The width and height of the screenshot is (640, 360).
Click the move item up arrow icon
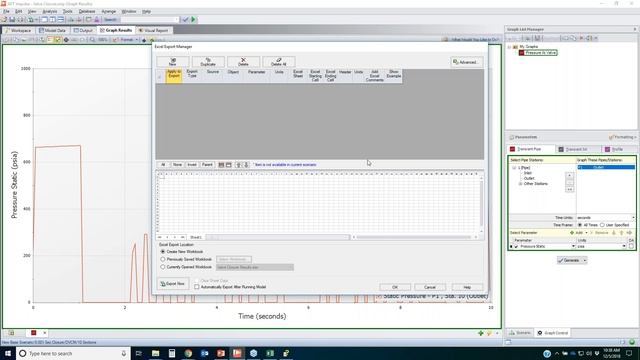239,165
